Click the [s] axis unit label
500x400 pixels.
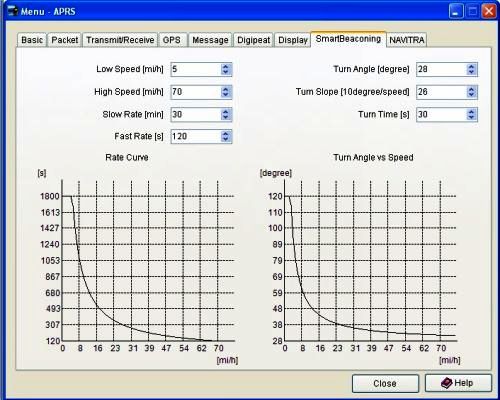(42, 173)
